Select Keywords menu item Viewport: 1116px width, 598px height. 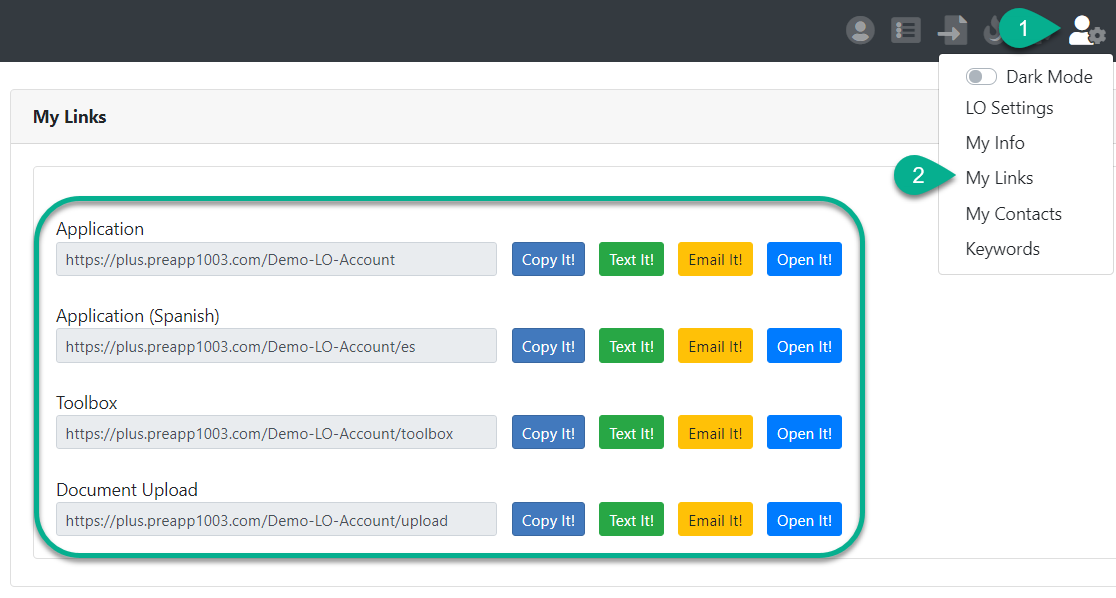(1002, 249)
